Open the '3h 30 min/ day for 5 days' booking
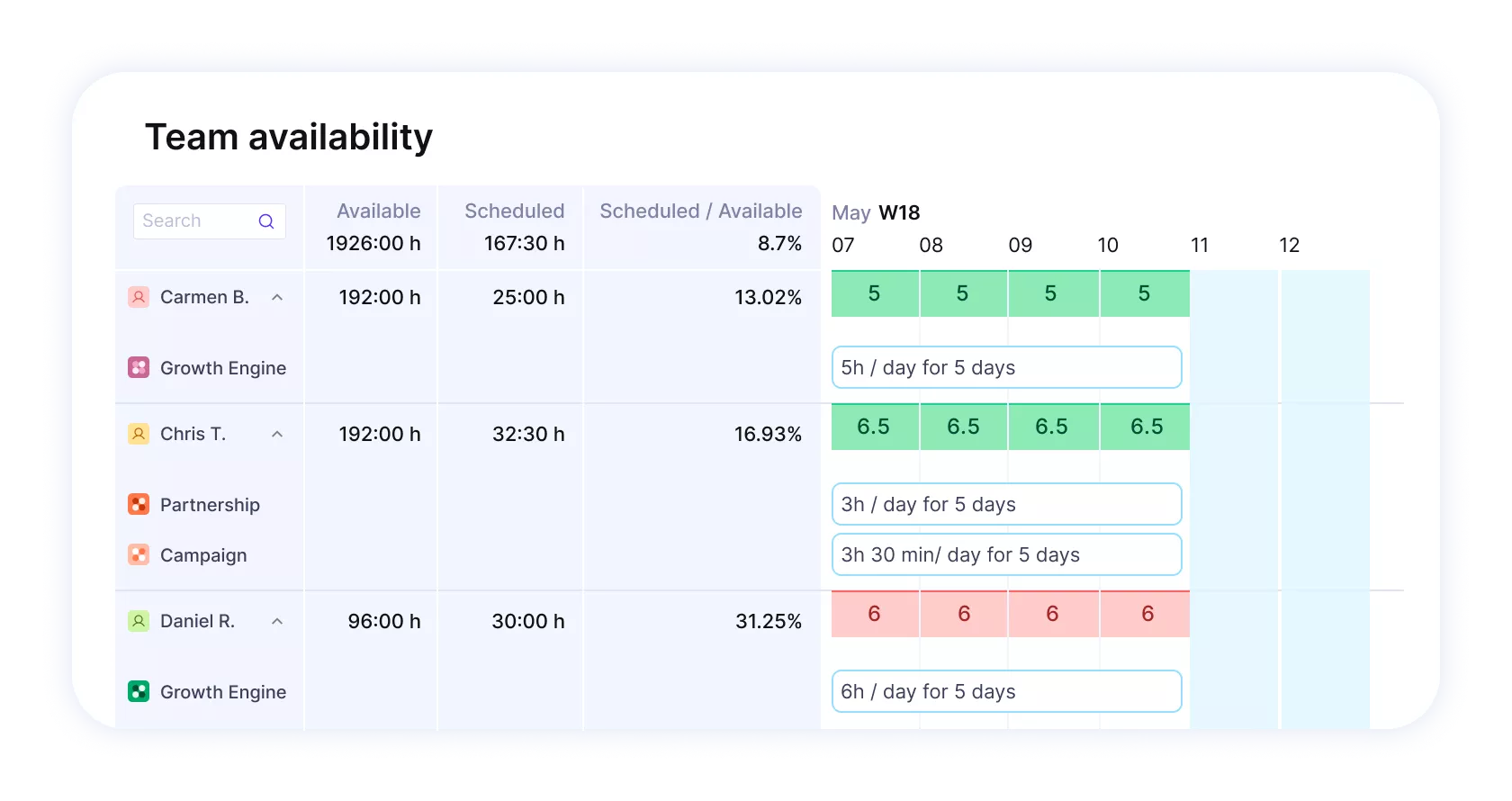 (1006, 554)
